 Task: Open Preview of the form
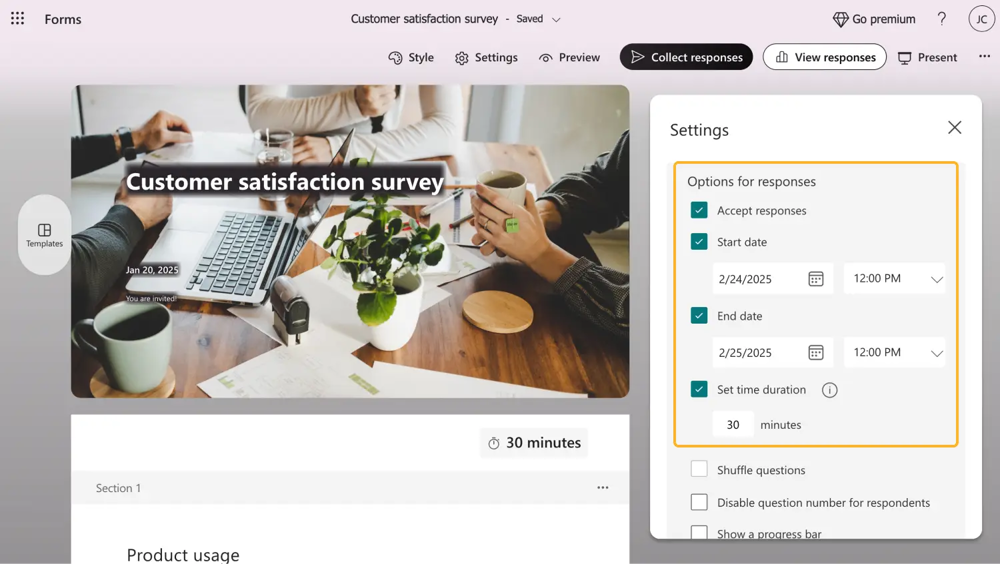[x=569, y=57]
